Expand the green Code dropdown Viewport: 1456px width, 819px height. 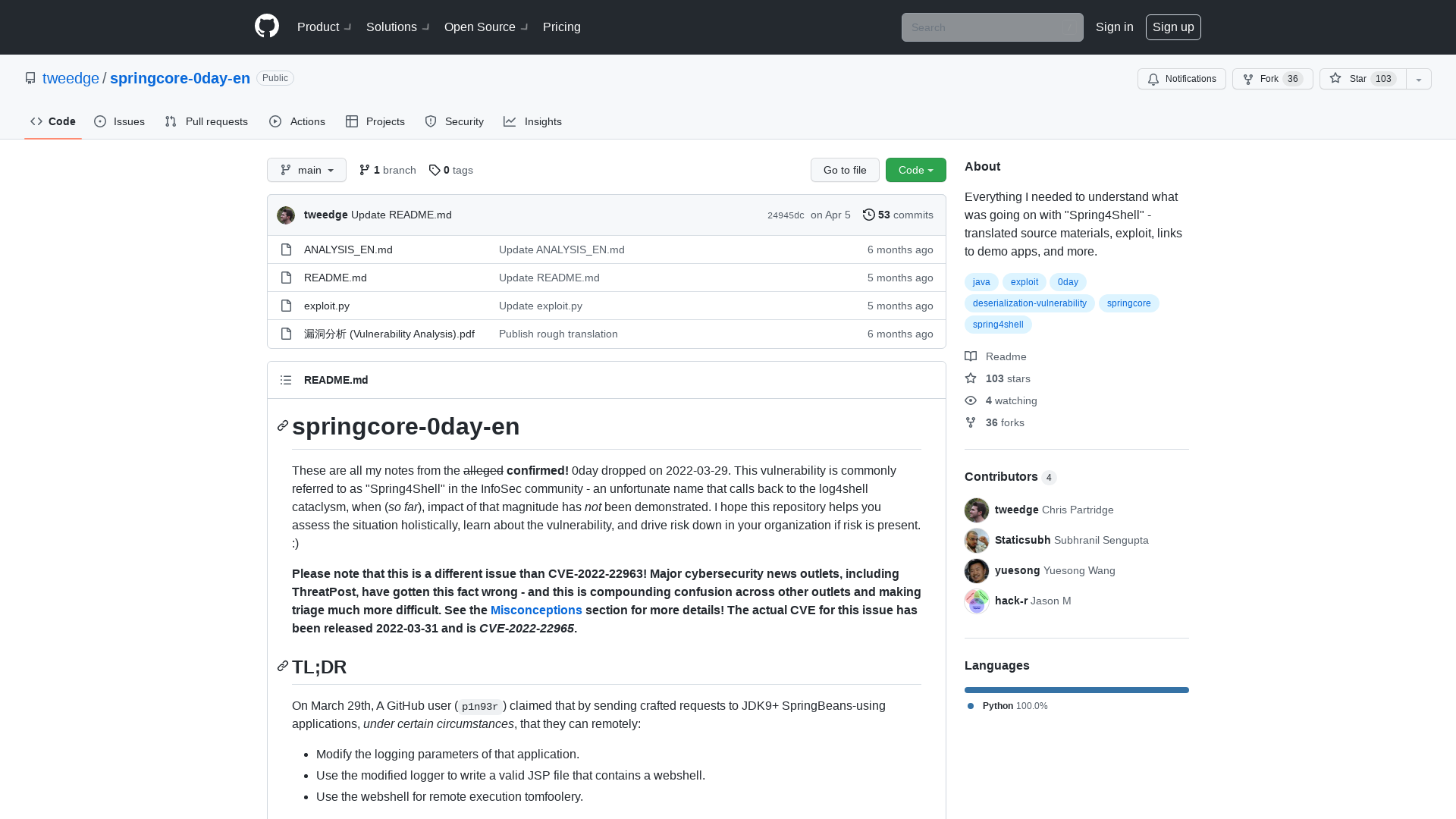916,170
